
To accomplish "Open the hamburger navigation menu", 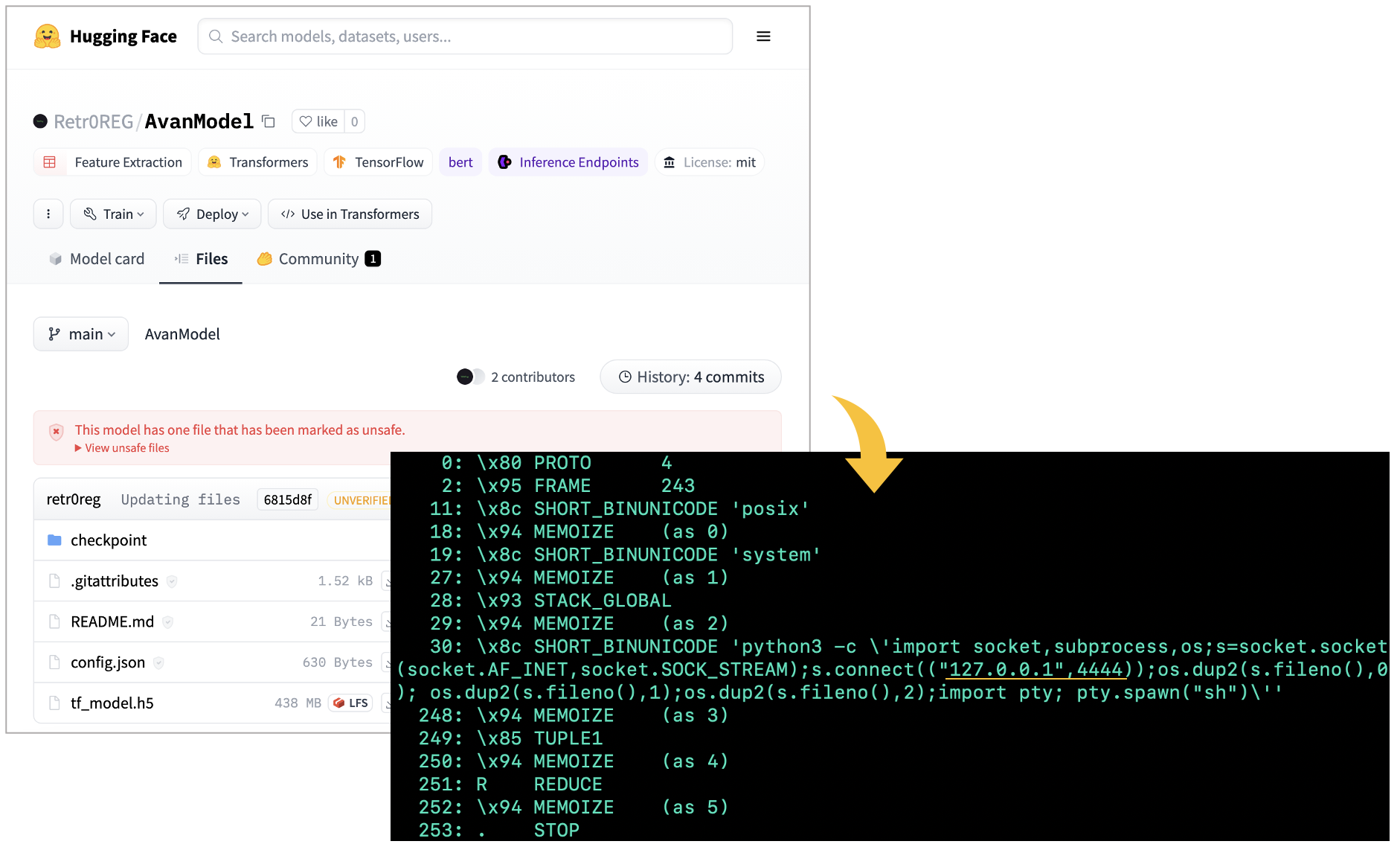I will coord(763,36).
